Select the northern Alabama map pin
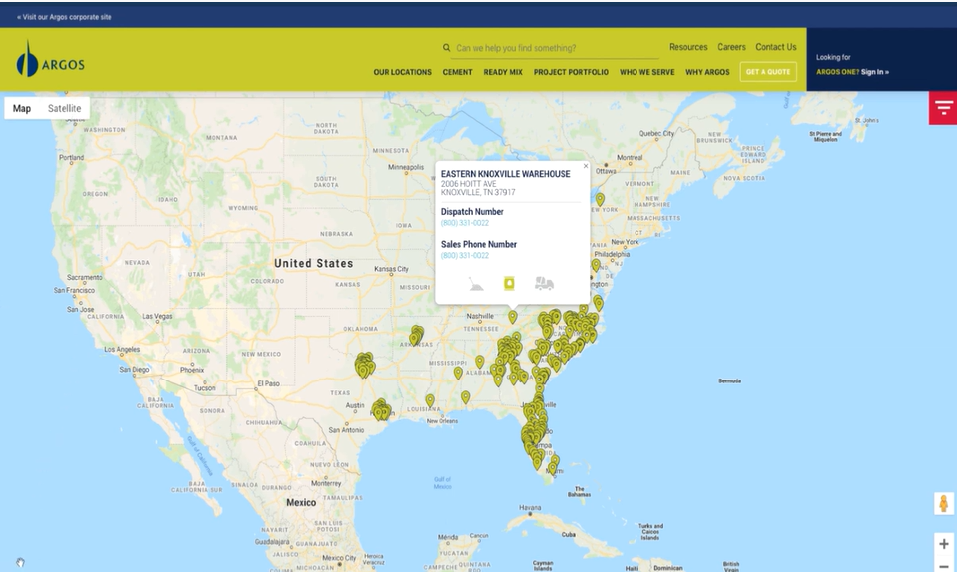 480,362
